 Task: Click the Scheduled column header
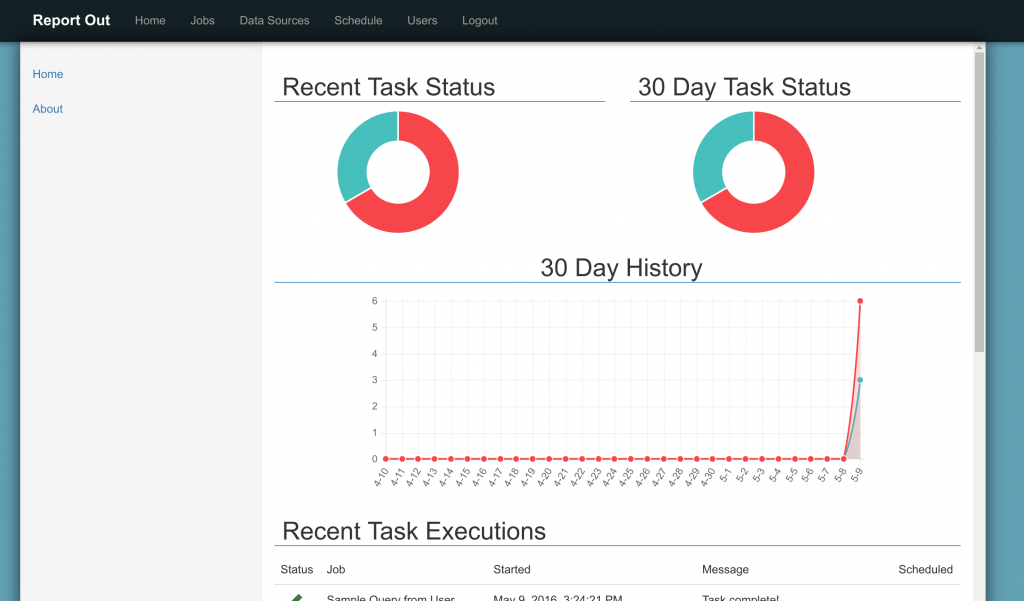pyautogui.click(x=925, y=569)
